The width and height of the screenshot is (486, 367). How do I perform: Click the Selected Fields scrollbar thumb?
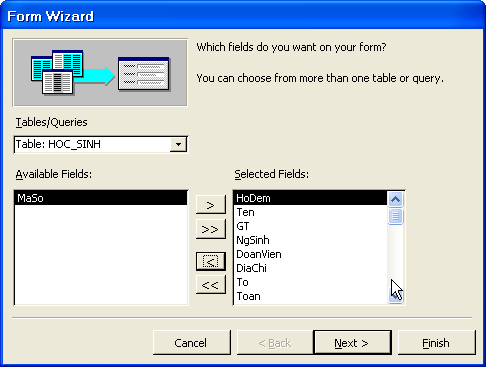[x=395, y=216]
